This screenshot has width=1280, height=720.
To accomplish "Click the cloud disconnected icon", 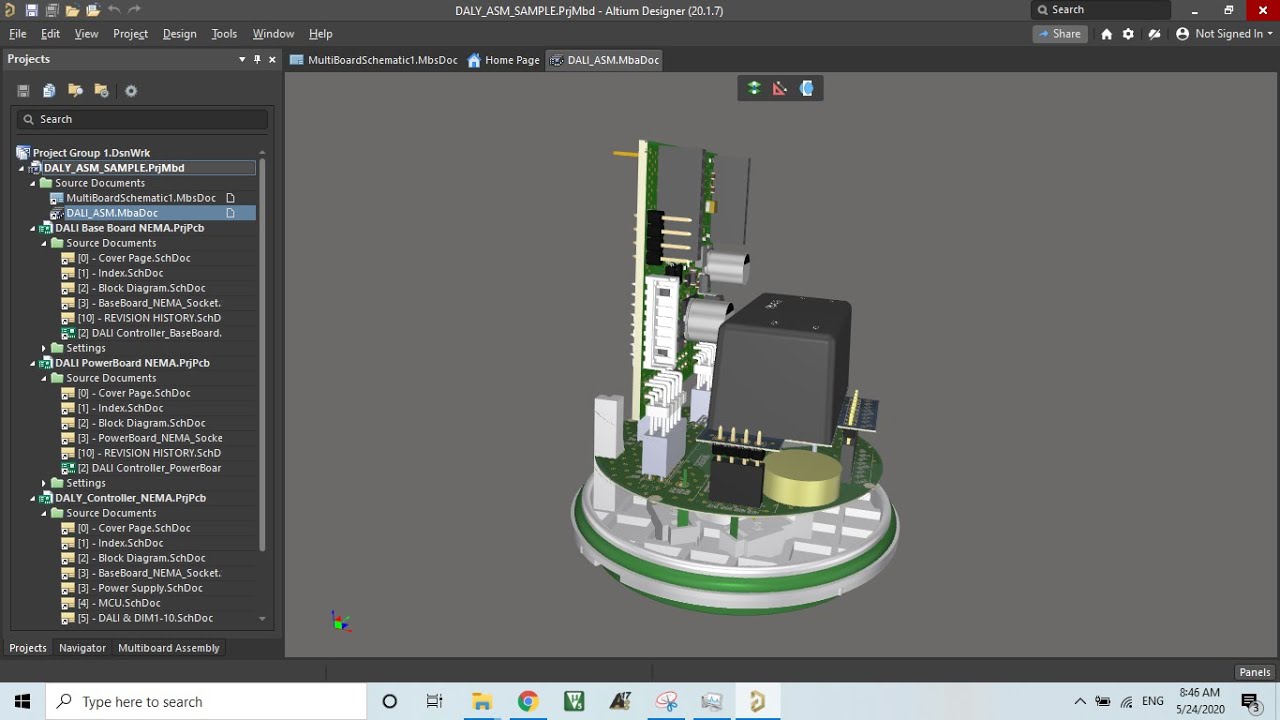I will point(1154,33).
